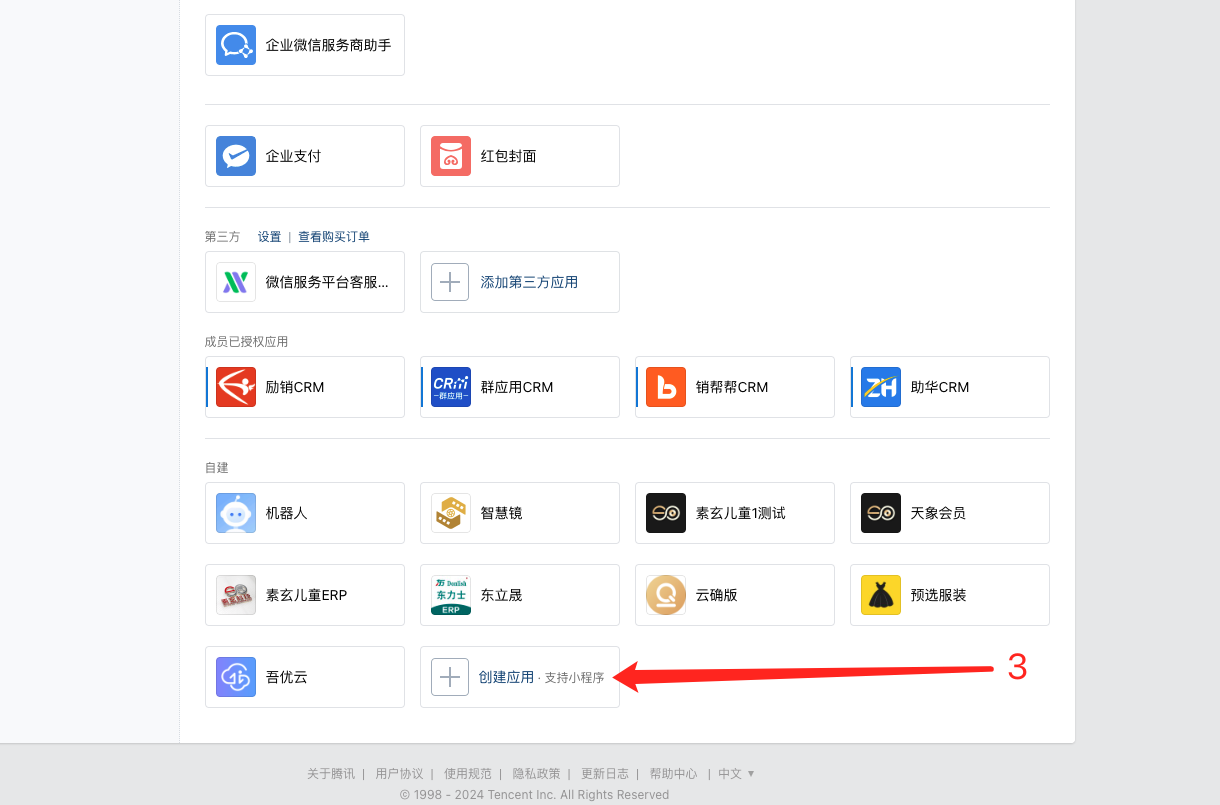This screenshot has height=805, width=1220.
Task: Open the 企业微信服务商助手 app icon
Action: click(x=236, y=45)
